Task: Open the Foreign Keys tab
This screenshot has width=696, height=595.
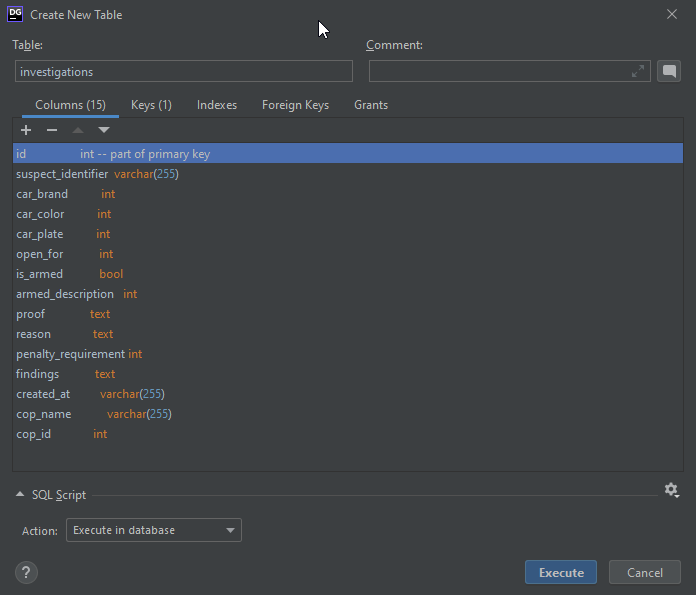Action: coord(295,105)
